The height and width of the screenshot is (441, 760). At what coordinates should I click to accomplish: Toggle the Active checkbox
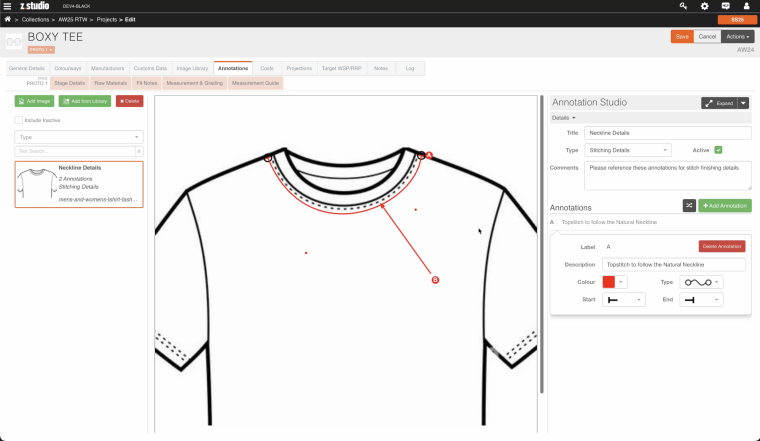click(718, 150)
